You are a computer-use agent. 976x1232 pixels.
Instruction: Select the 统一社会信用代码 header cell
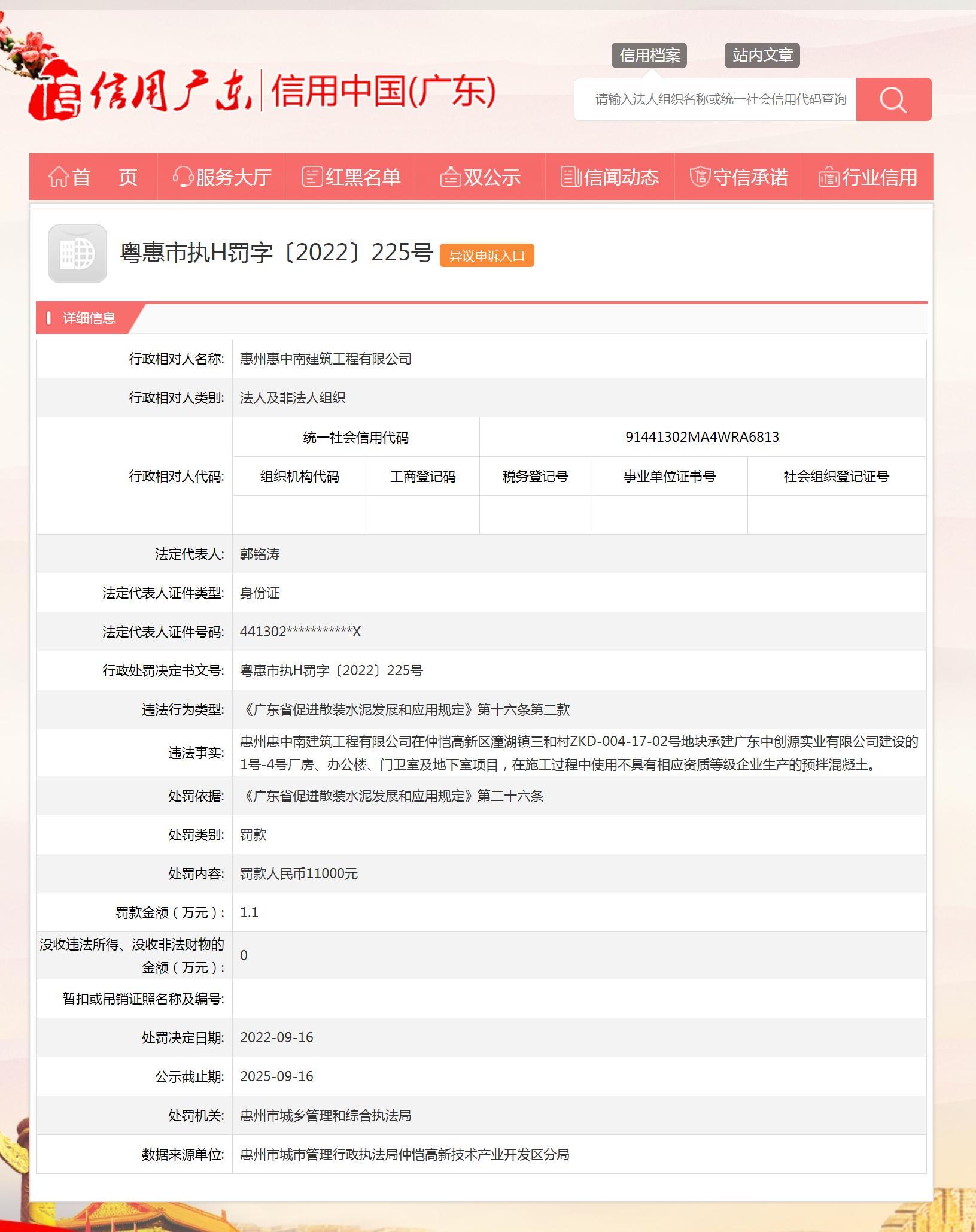[x=356, y=438]
